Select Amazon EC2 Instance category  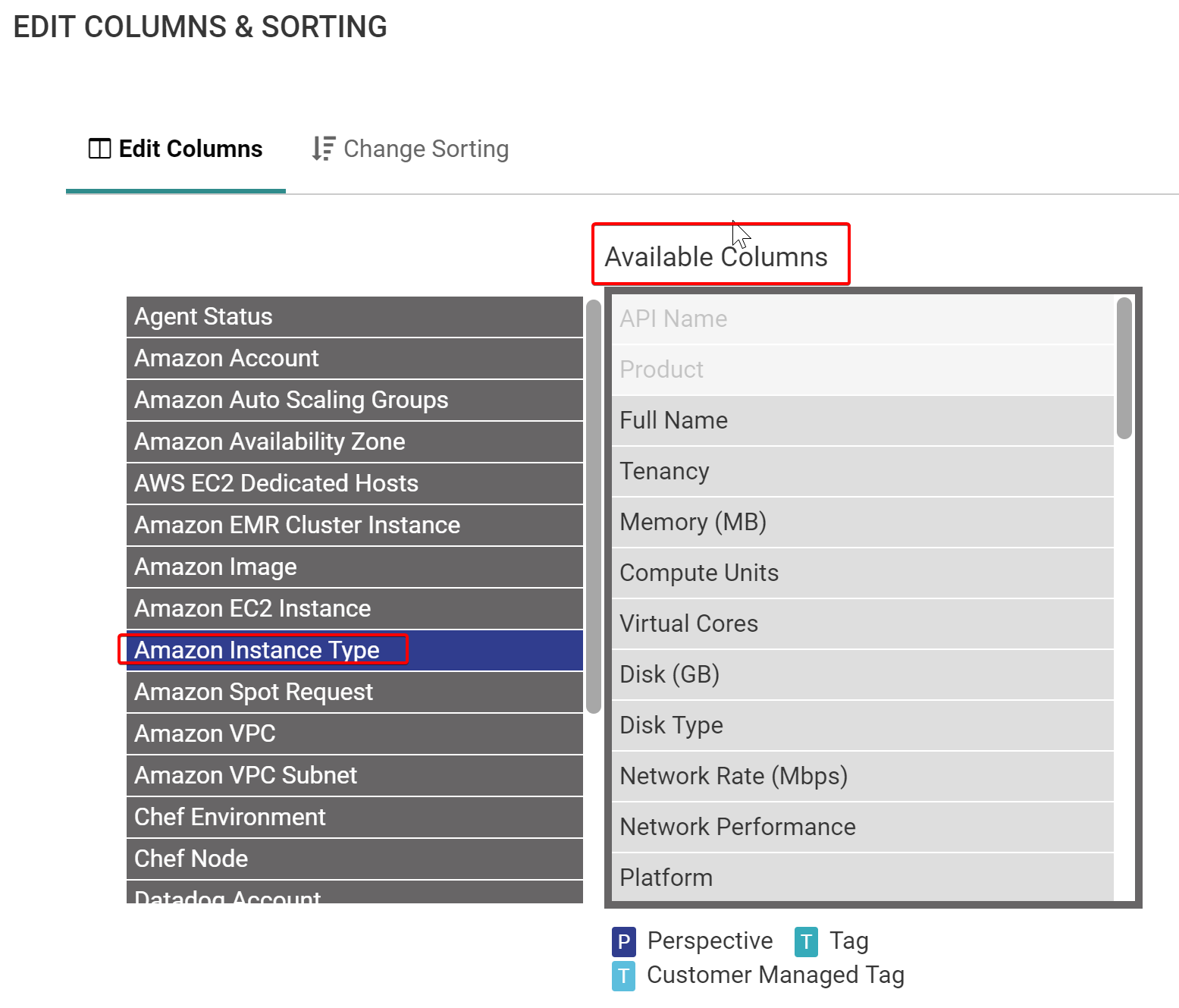coord(354,609)
